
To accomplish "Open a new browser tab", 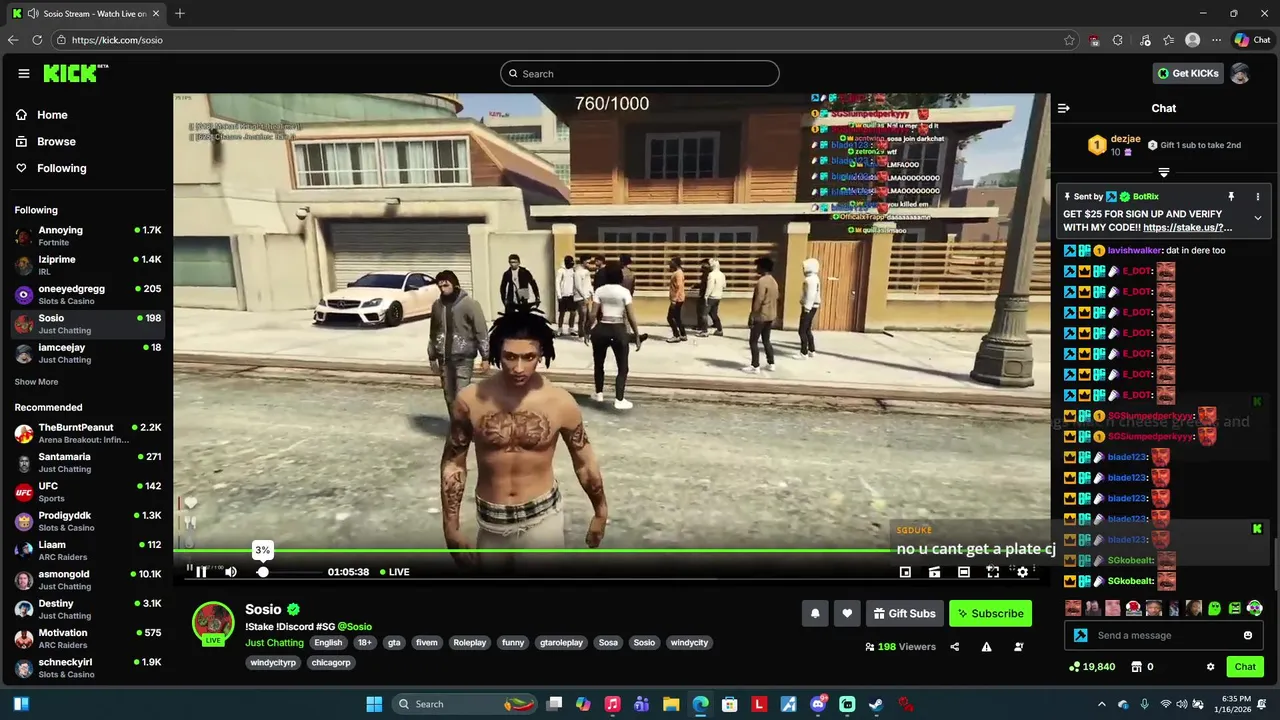I will (x=180, y=14).
